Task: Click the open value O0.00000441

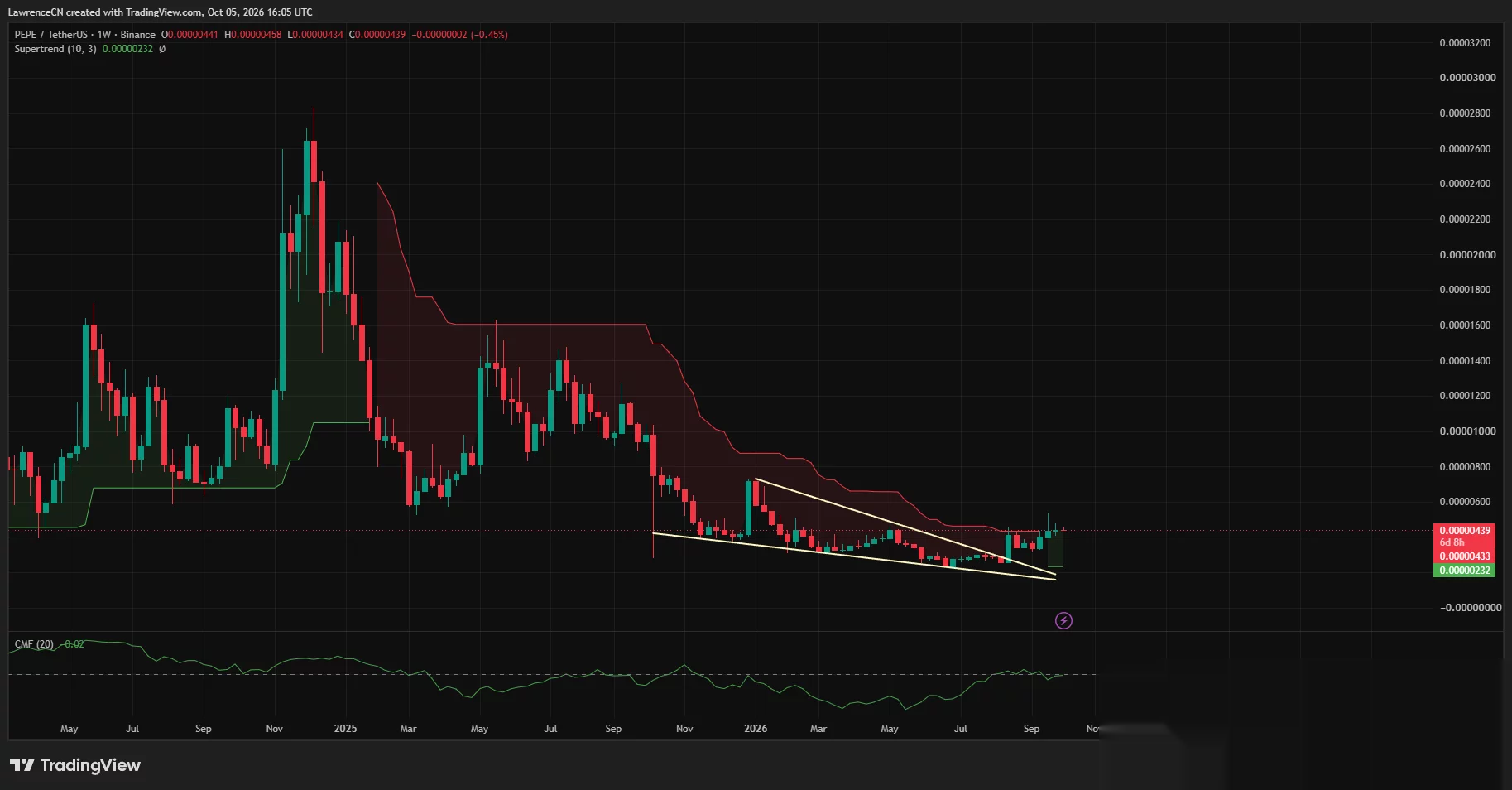Action: [190, 35]
